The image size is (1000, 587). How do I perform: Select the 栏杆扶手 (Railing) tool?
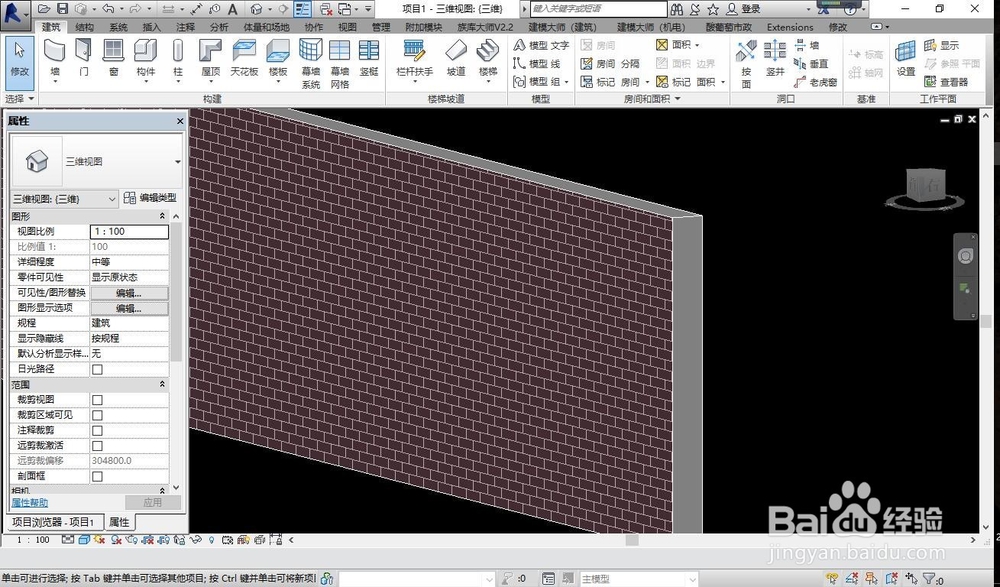pyautogui.click(x=415, y=59)
